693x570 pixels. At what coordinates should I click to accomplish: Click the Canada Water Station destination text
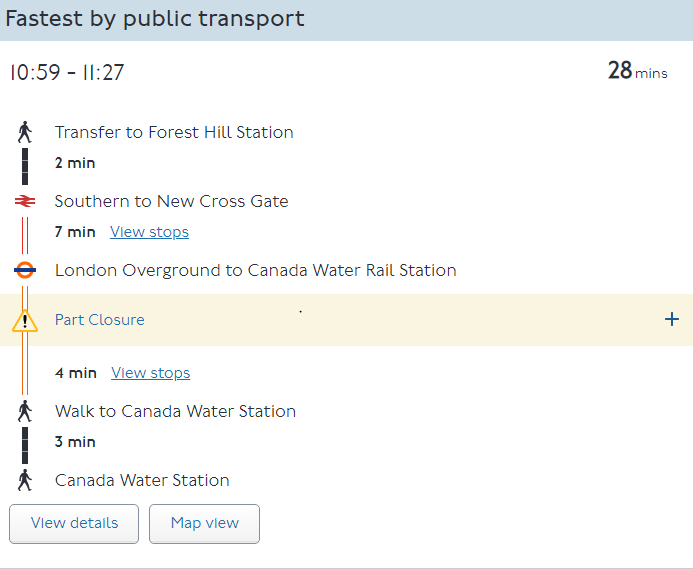point(142,480)
